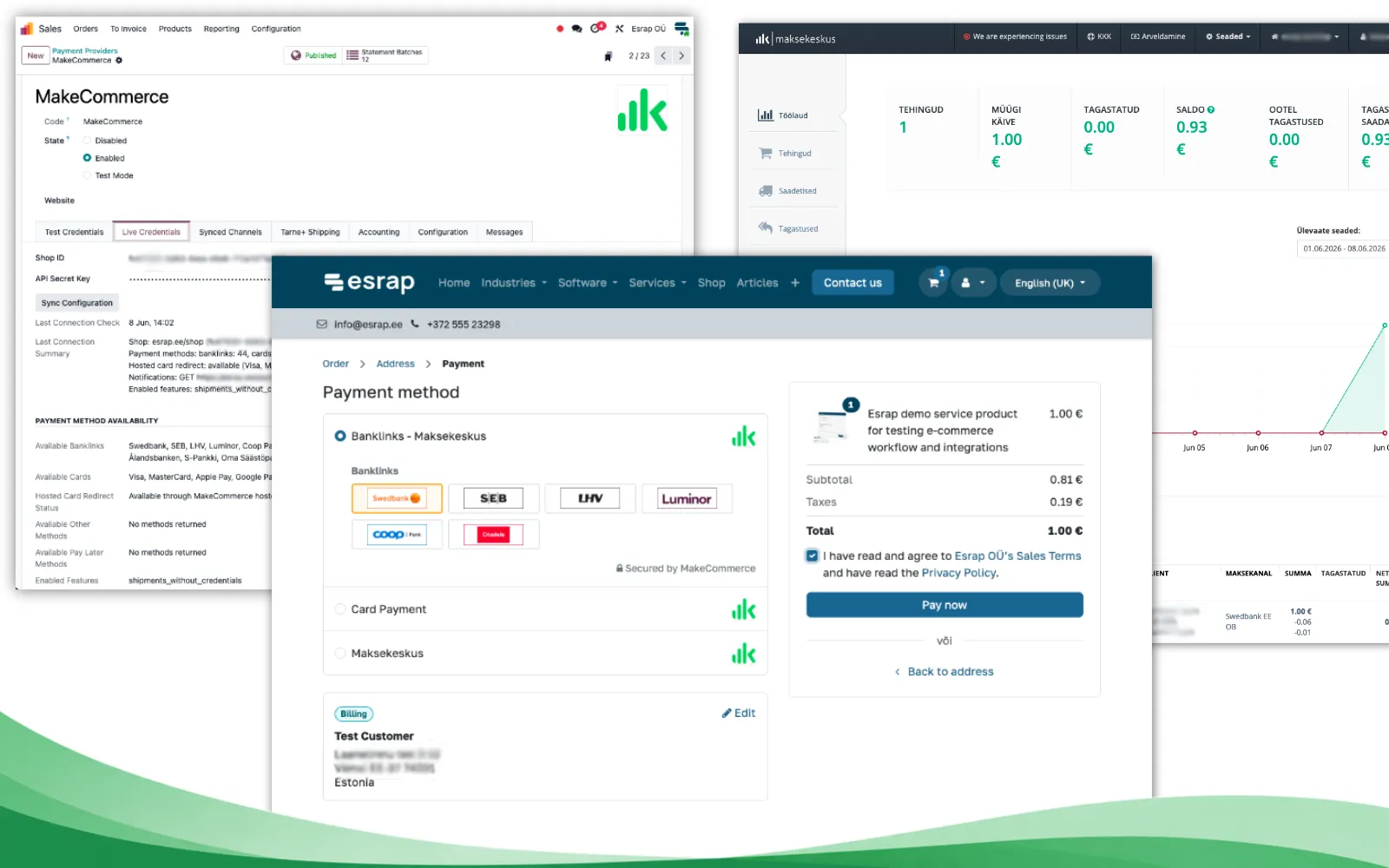Click the gear icon beside MakeCommerce breadcrumb
Viewport: 1389px width, 868px height.
[119, 61]
